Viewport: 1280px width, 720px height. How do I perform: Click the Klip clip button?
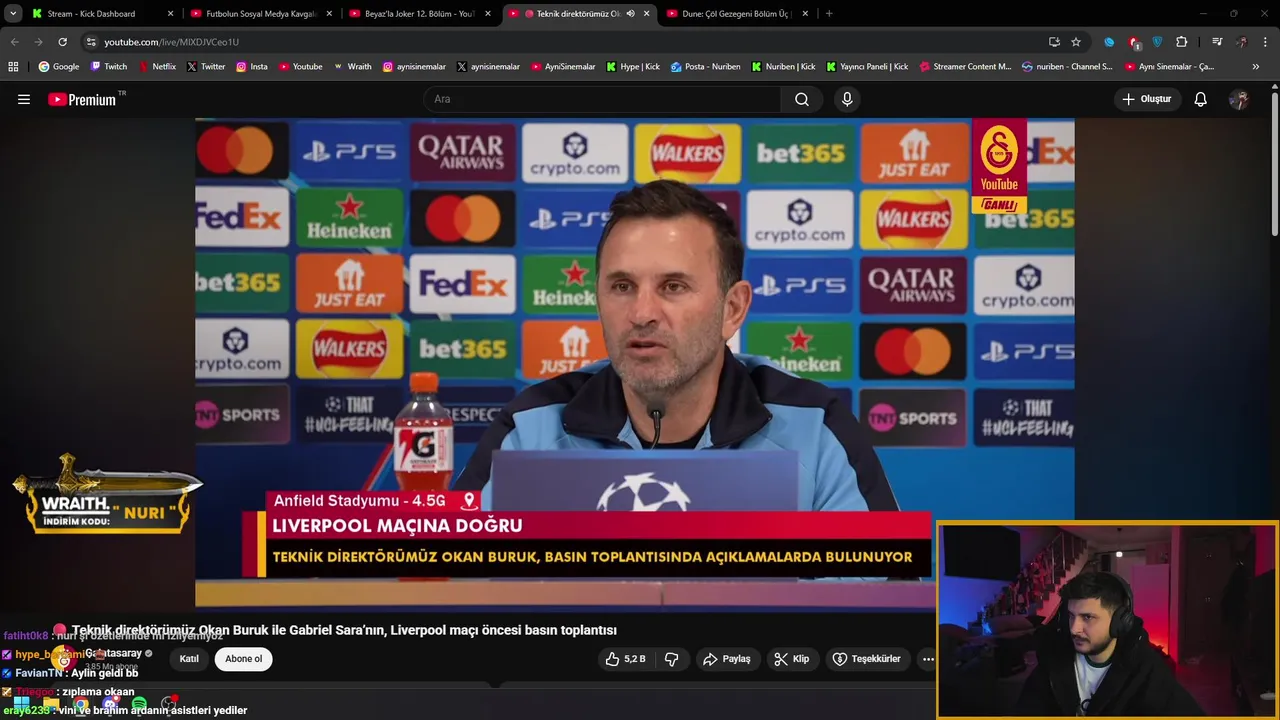click(x=792, y=659)
